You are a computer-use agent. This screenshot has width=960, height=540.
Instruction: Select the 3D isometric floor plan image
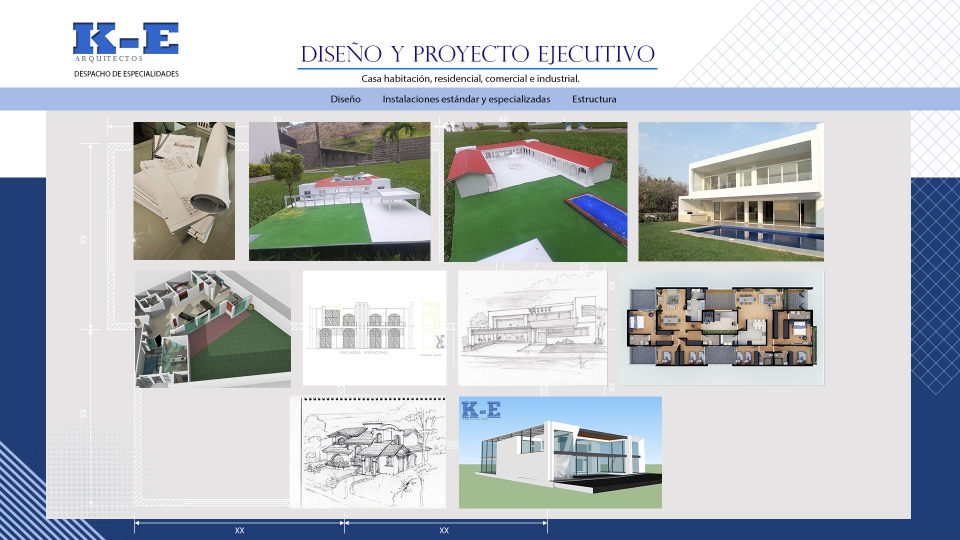tap(213, 328)
